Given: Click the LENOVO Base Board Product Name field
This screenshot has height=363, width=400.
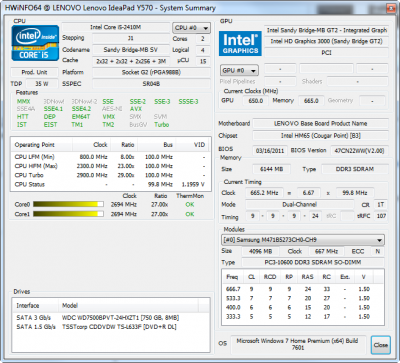Looking at the screenshot, I should pyautogui.click(x=320, y=124).
